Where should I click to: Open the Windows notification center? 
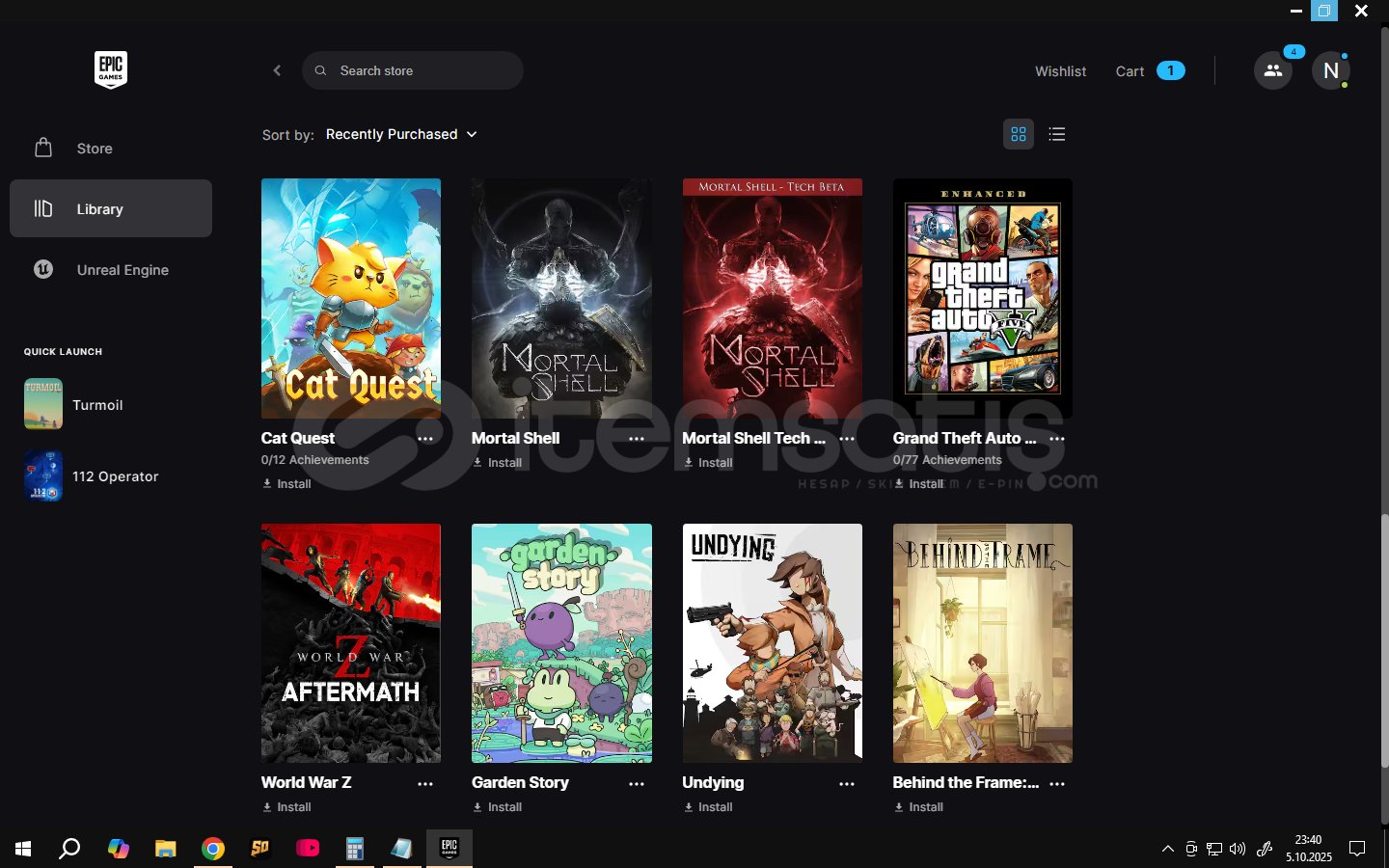click(x=1357, y=849)
